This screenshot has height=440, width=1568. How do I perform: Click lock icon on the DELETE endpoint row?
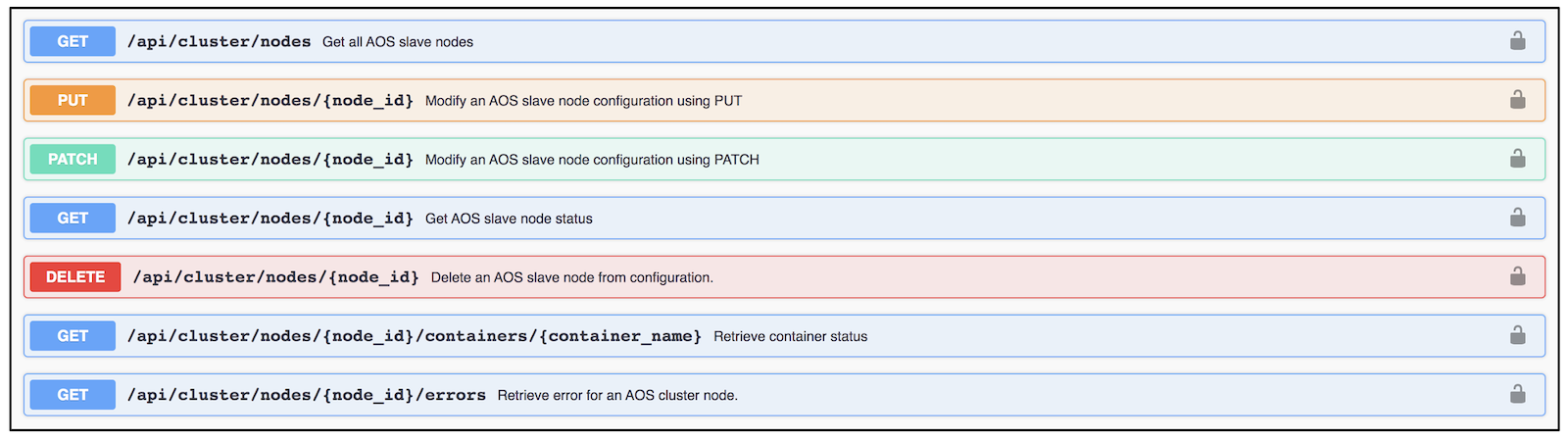click(1517, 276)
